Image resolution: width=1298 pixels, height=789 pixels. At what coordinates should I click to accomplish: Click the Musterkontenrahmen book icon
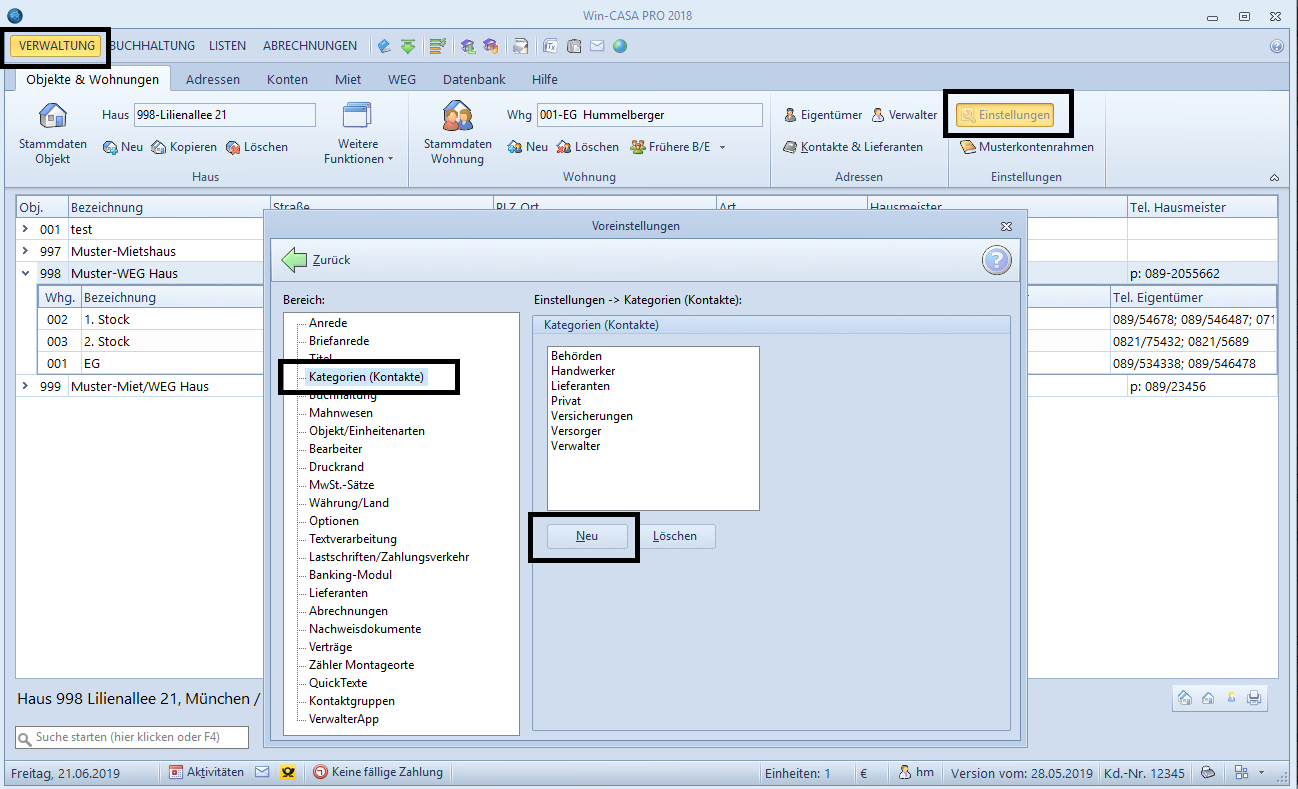[x=968, y=147]
